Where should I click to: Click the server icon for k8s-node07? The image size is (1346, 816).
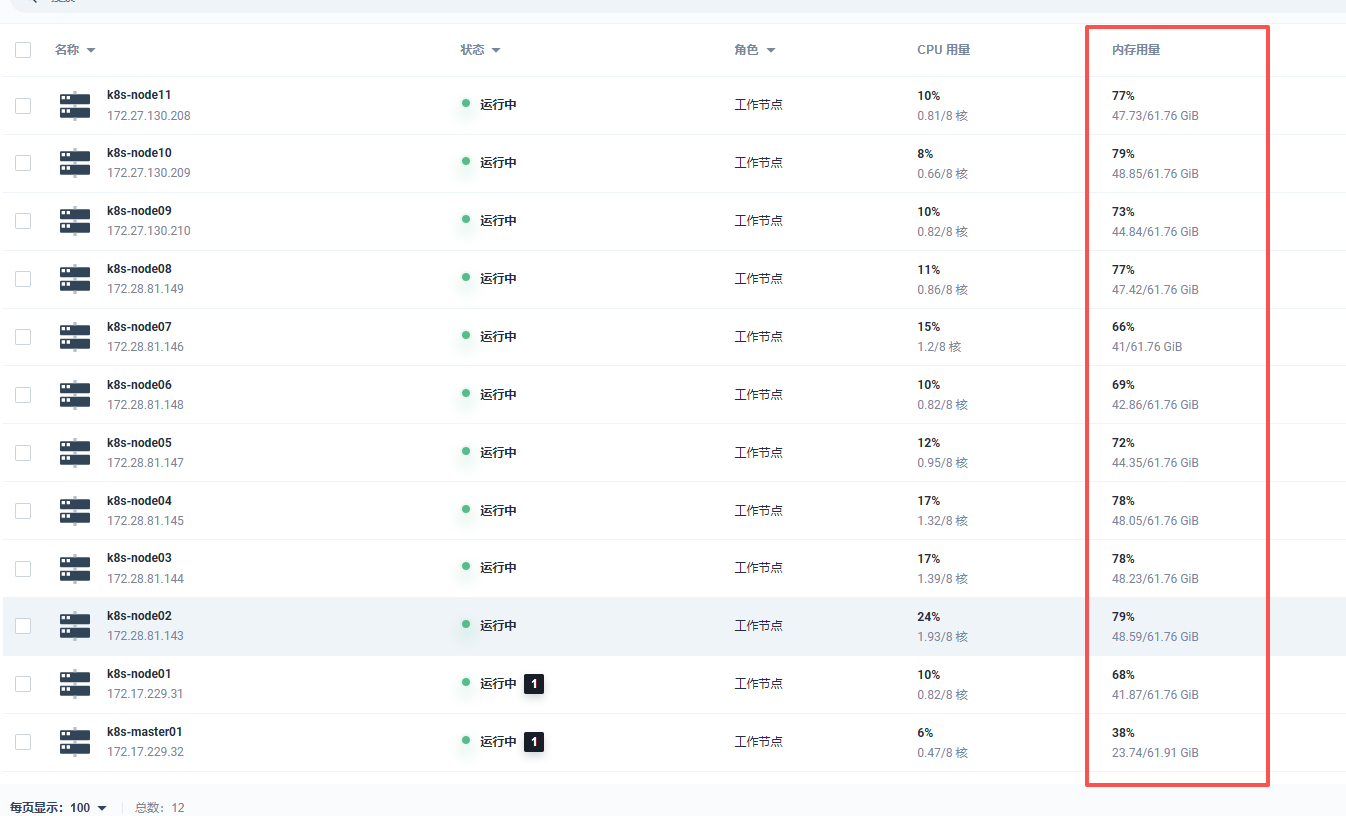[x=75, y=337]
